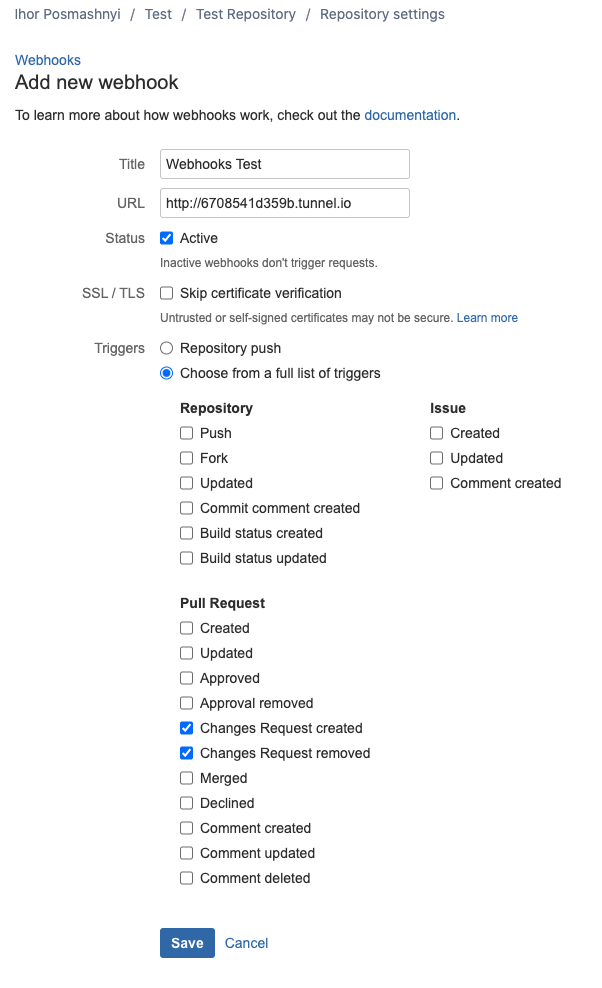This screenshot has width=602, height=988.
Task: Check the Issue Comment created trigger
Action: point(436,483)
